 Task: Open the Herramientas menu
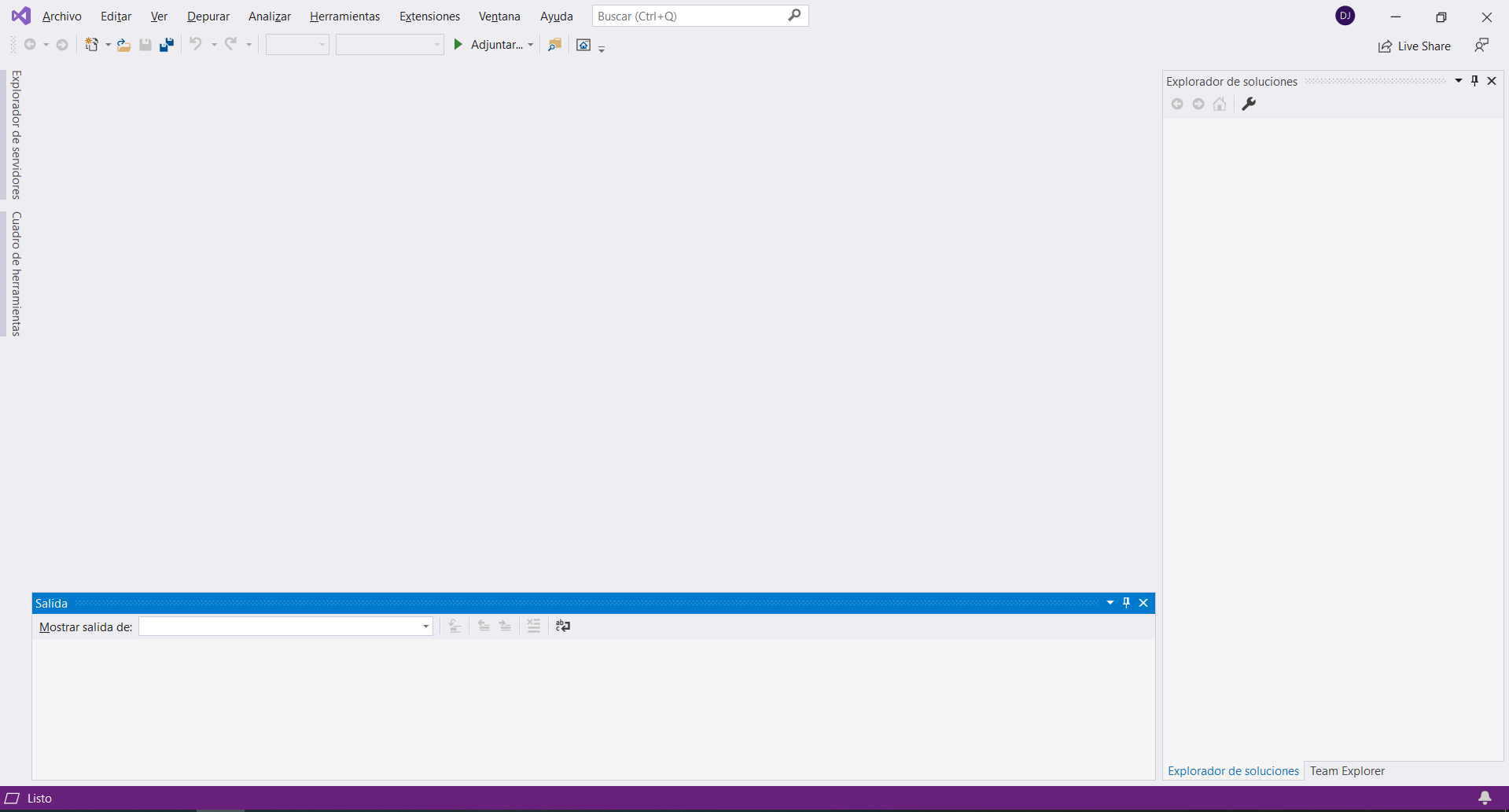(344, 17)
